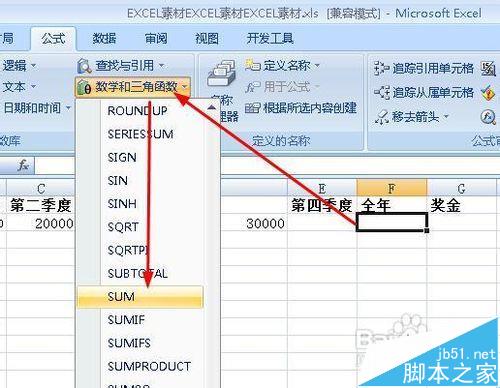The width and height of the screenshot is (500, 388).
Task: Click the active cell under 全年
Action: 392,222
